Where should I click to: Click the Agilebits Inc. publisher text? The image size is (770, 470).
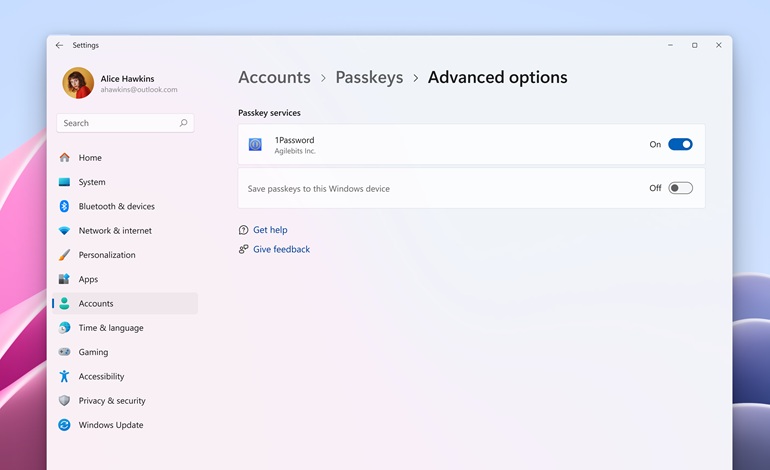click(x=295, y=151)
